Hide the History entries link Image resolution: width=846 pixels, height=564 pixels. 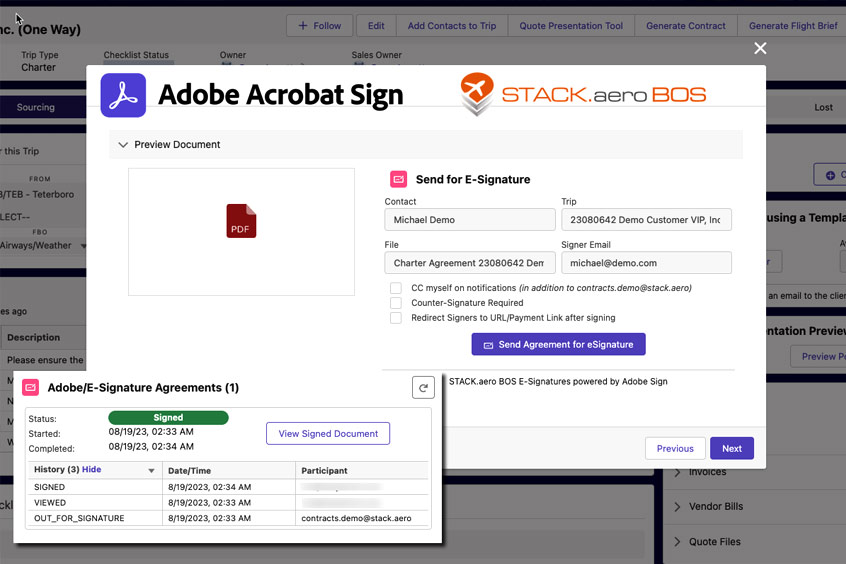(91, 470)
